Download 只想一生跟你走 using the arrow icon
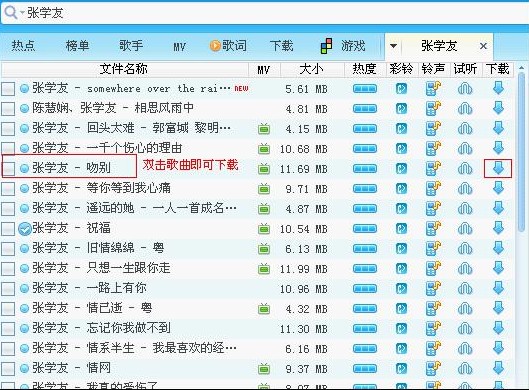This screenshot has width=529, height=390. (x=498, y=268)
